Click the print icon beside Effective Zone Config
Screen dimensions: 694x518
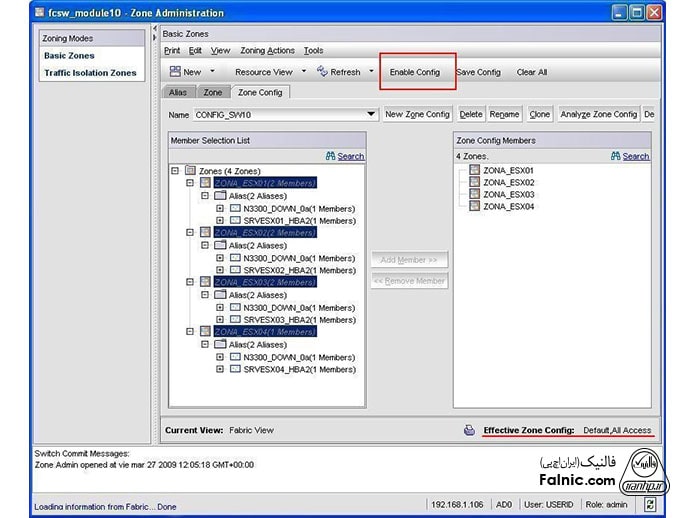[469, 431]
